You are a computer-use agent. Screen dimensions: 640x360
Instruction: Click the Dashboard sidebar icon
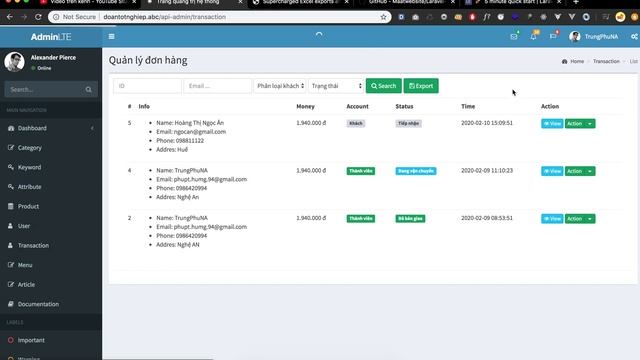point(11,128)
